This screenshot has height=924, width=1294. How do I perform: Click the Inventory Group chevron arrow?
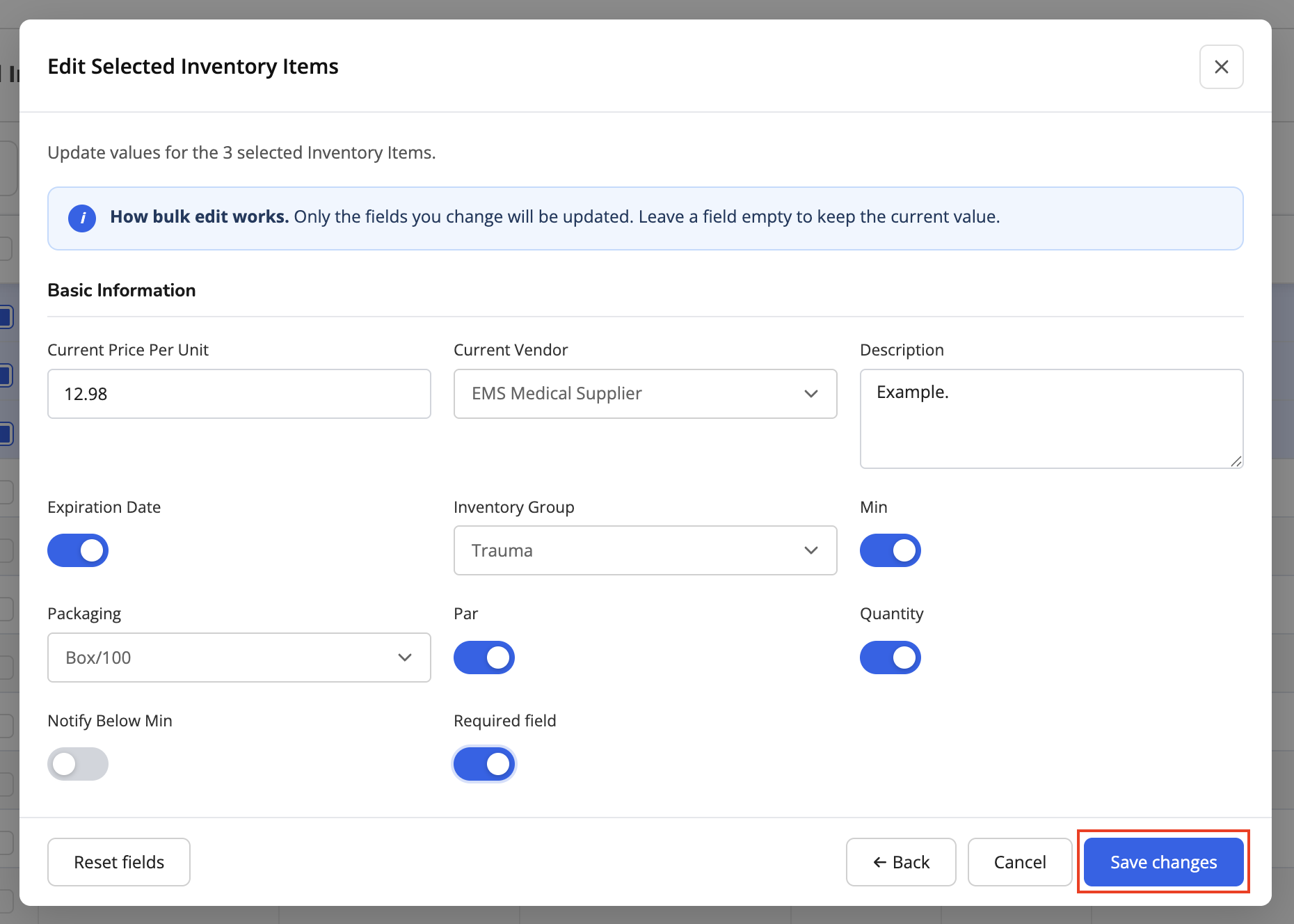click(x=810, y=550)
